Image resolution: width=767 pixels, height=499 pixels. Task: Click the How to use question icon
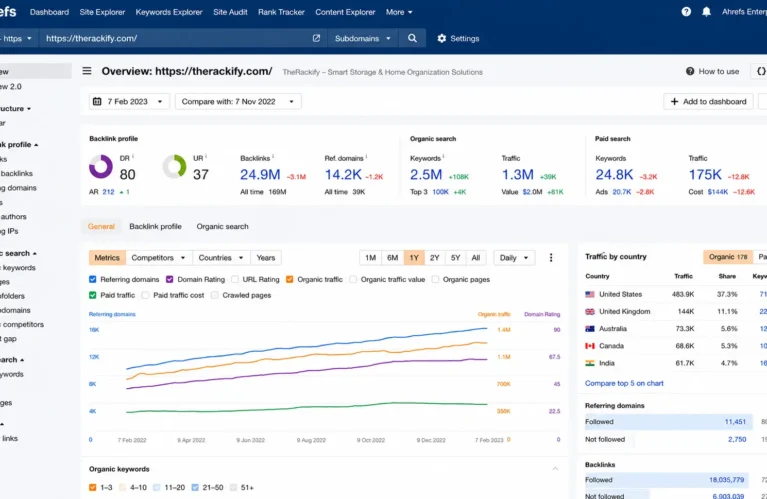tap(690, 71)
